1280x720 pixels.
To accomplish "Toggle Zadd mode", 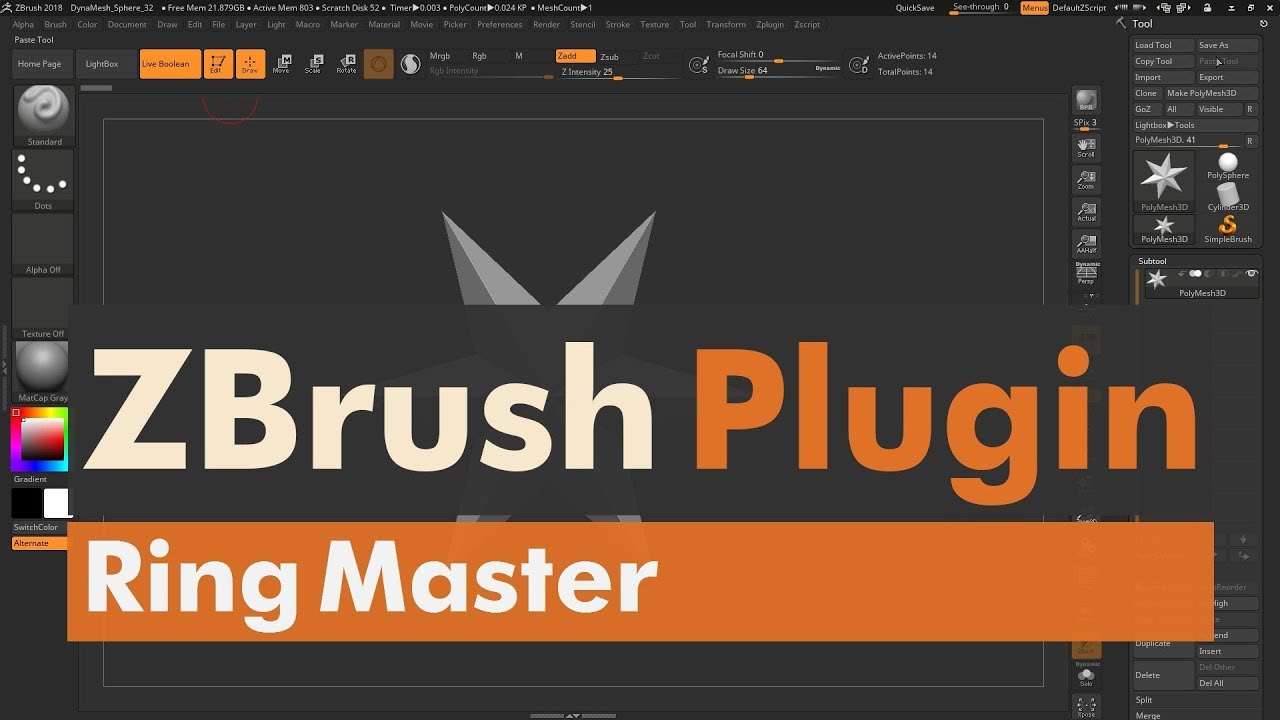I will point(575,56).
